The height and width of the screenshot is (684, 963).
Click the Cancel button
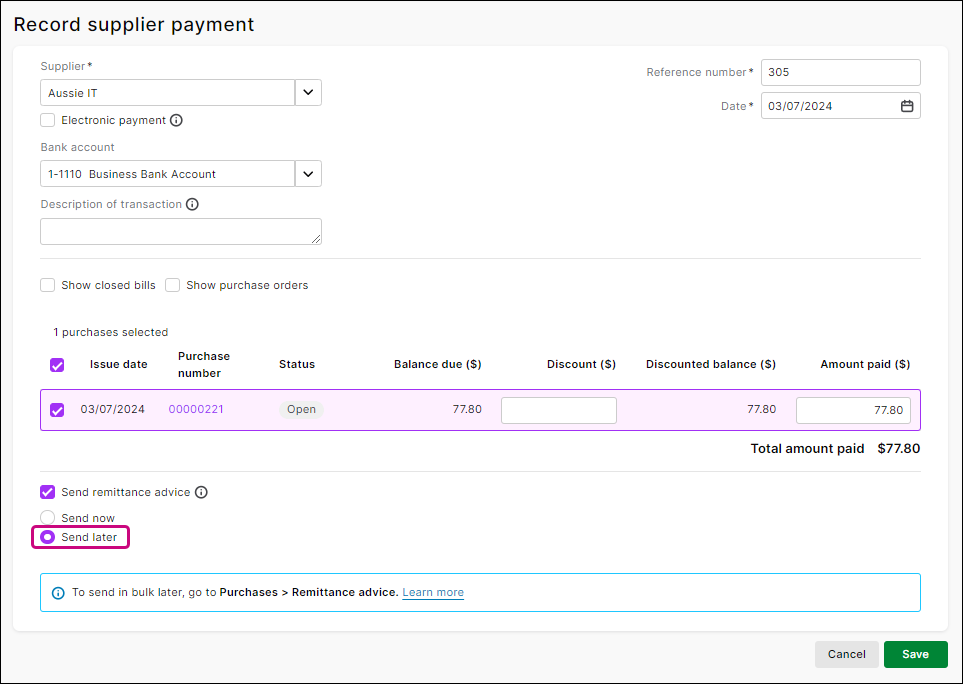pyautogui.click(x=846, y=654)
